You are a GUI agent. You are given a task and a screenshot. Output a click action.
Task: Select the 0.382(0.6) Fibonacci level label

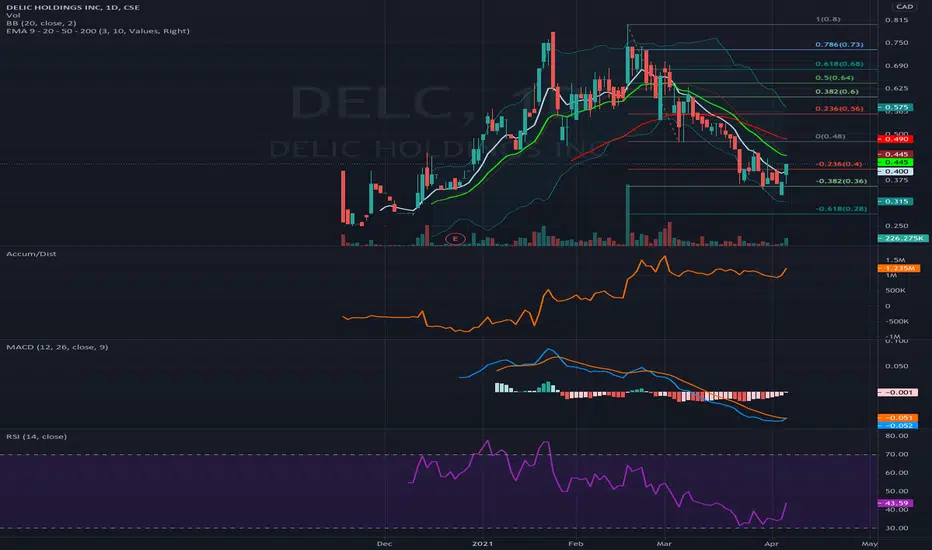[x=837, y=92]
